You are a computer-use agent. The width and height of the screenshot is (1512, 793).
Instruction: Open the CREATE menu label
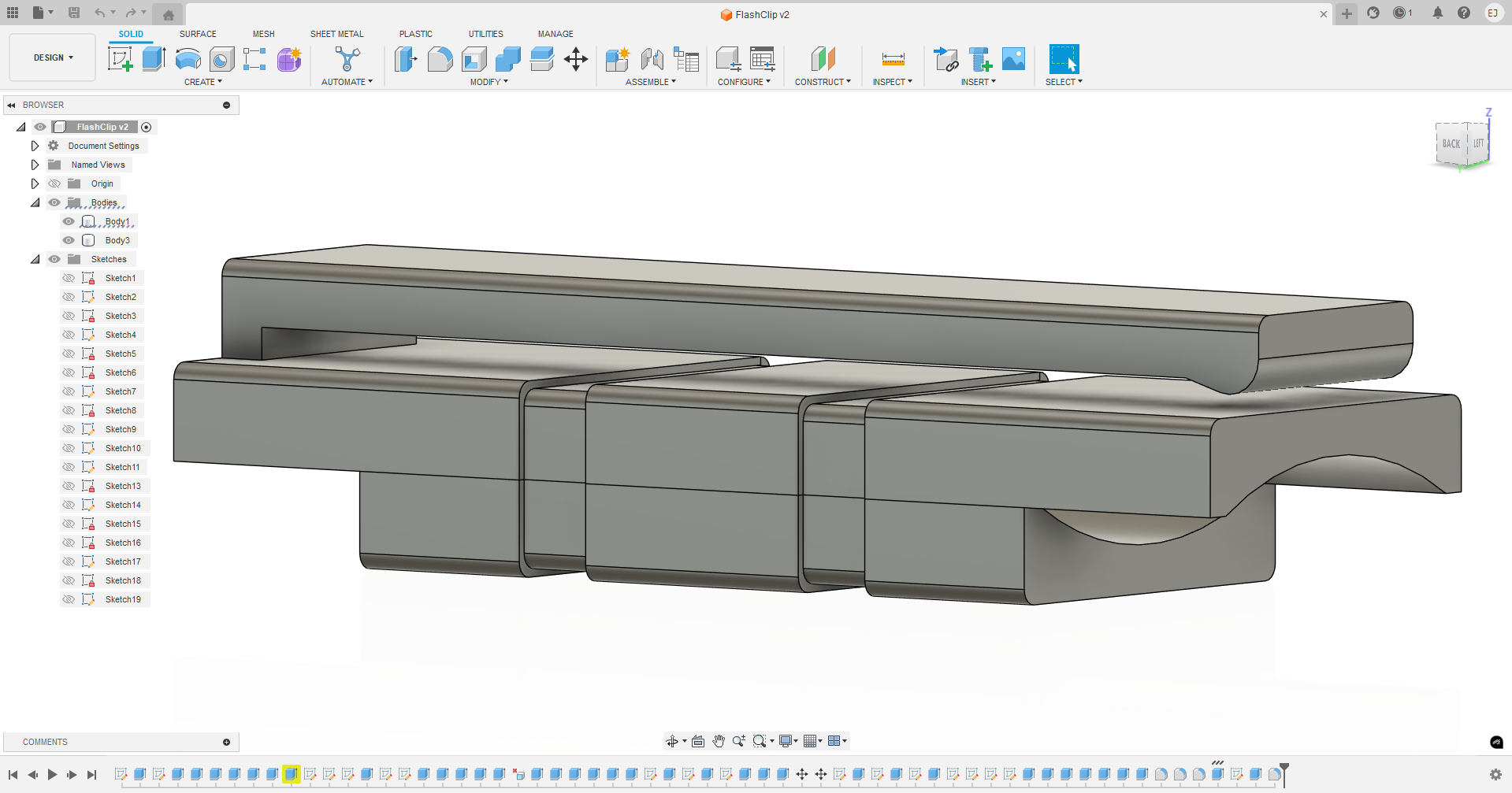click(203, 82)
